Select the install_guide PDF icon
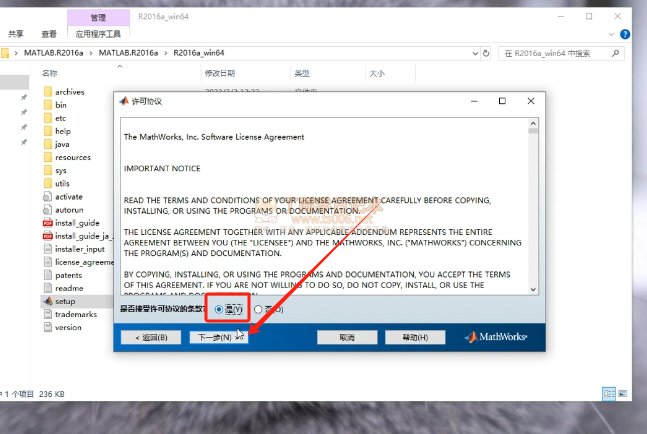The height and width of the screenshot is (434, 647). [48, 223]
